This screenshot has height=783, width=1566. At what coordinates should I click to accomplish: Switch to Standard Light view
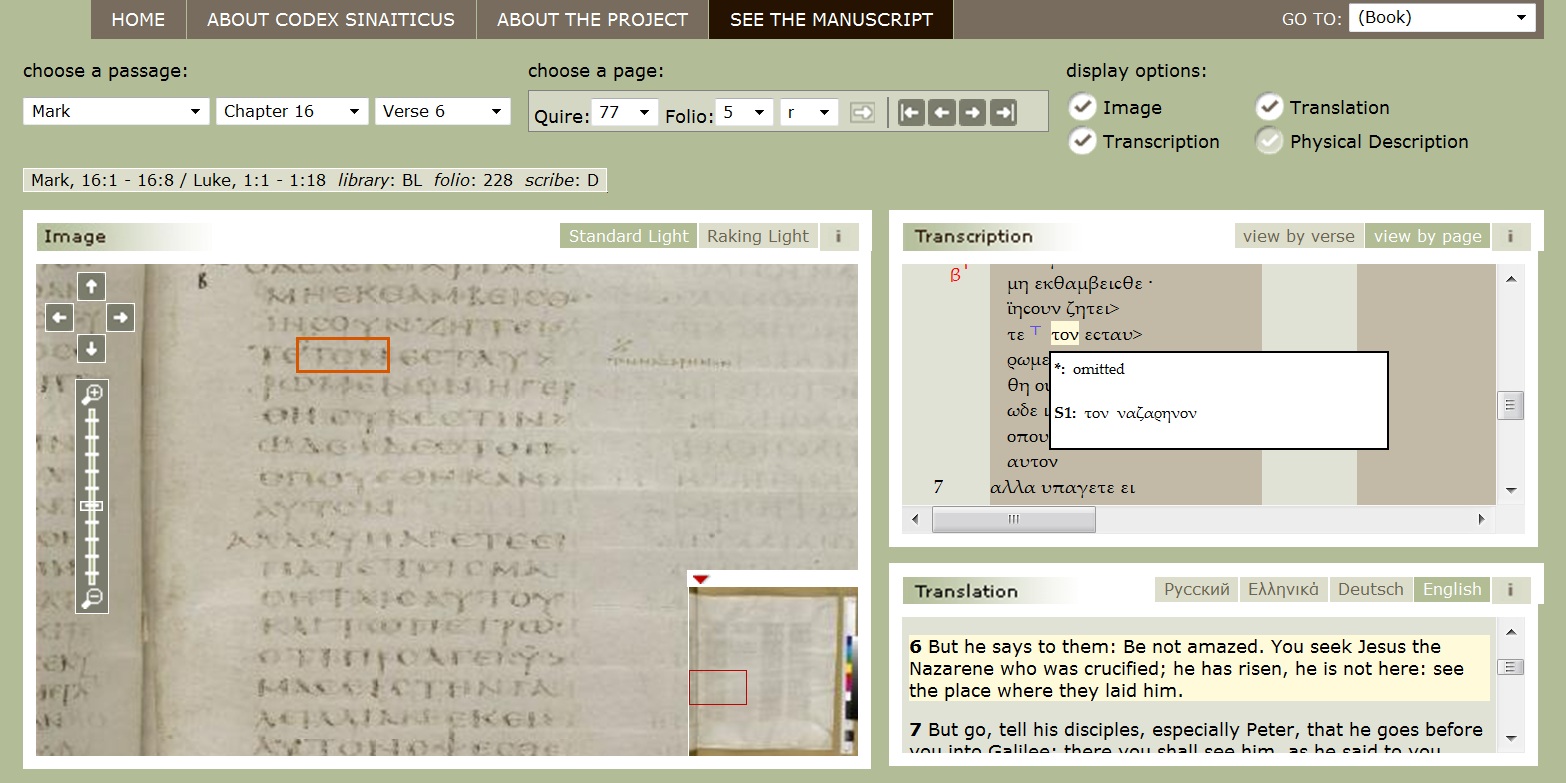click(x=628, y=237)
